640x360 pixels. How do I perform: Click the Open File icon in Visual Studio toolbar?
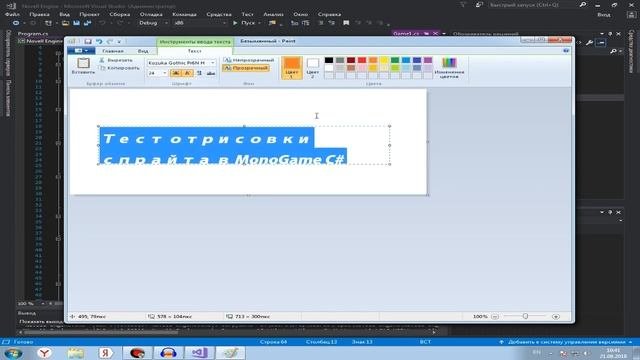point(65,23)
